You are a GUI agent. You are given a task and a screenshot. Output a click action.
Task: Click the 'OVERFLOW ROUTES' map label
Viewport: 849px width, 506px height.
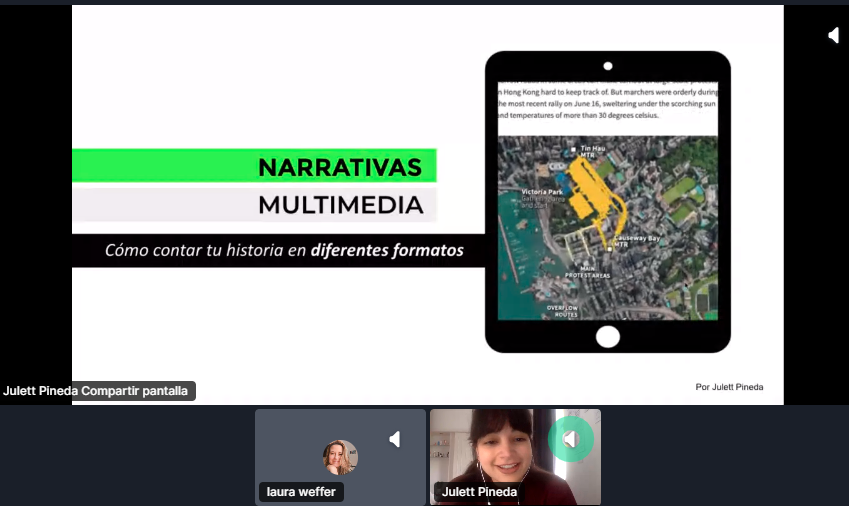point(562,311)
